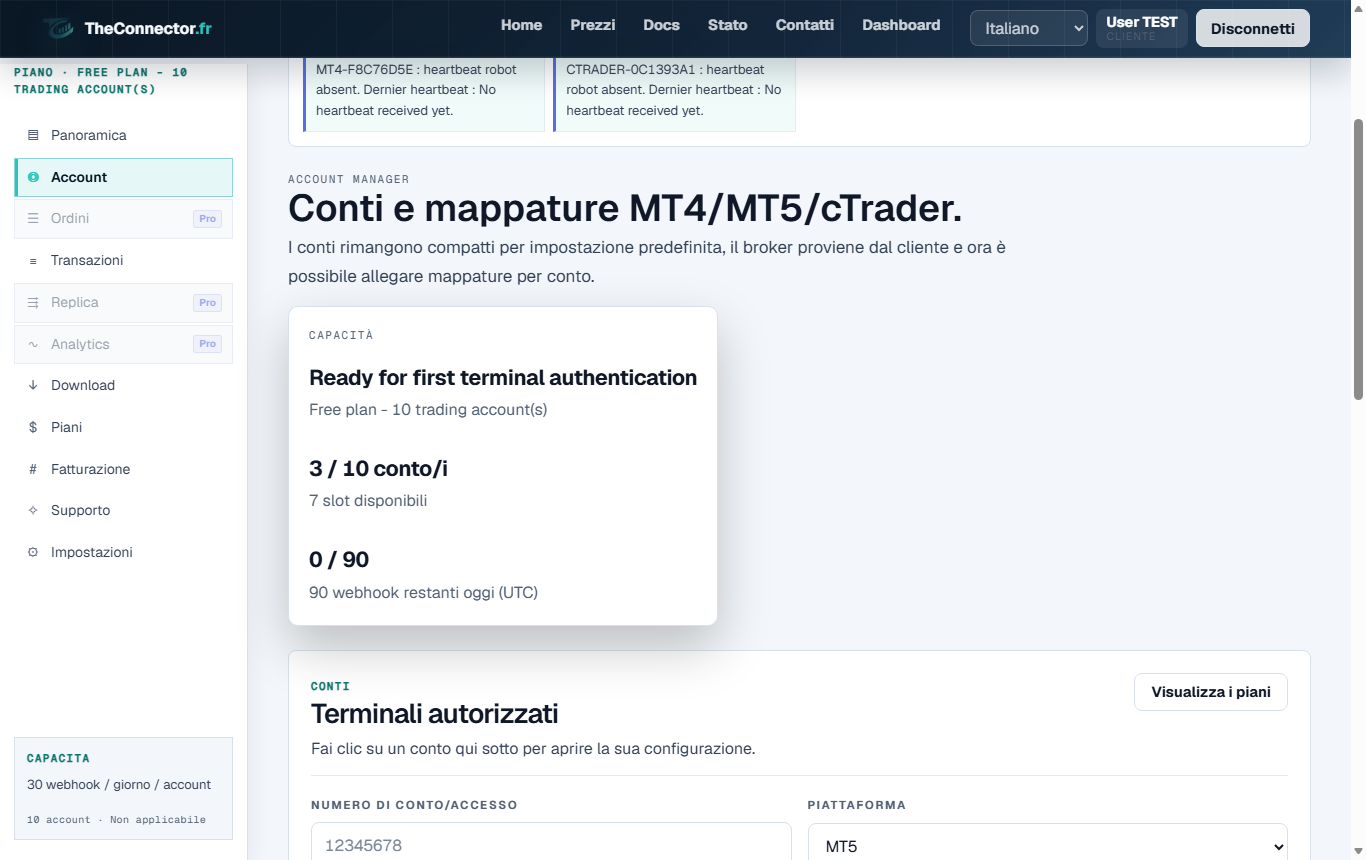
Task: Click the '3 / 10 conto/i' value
Action: pyautogui.click(x=378, y=468)
